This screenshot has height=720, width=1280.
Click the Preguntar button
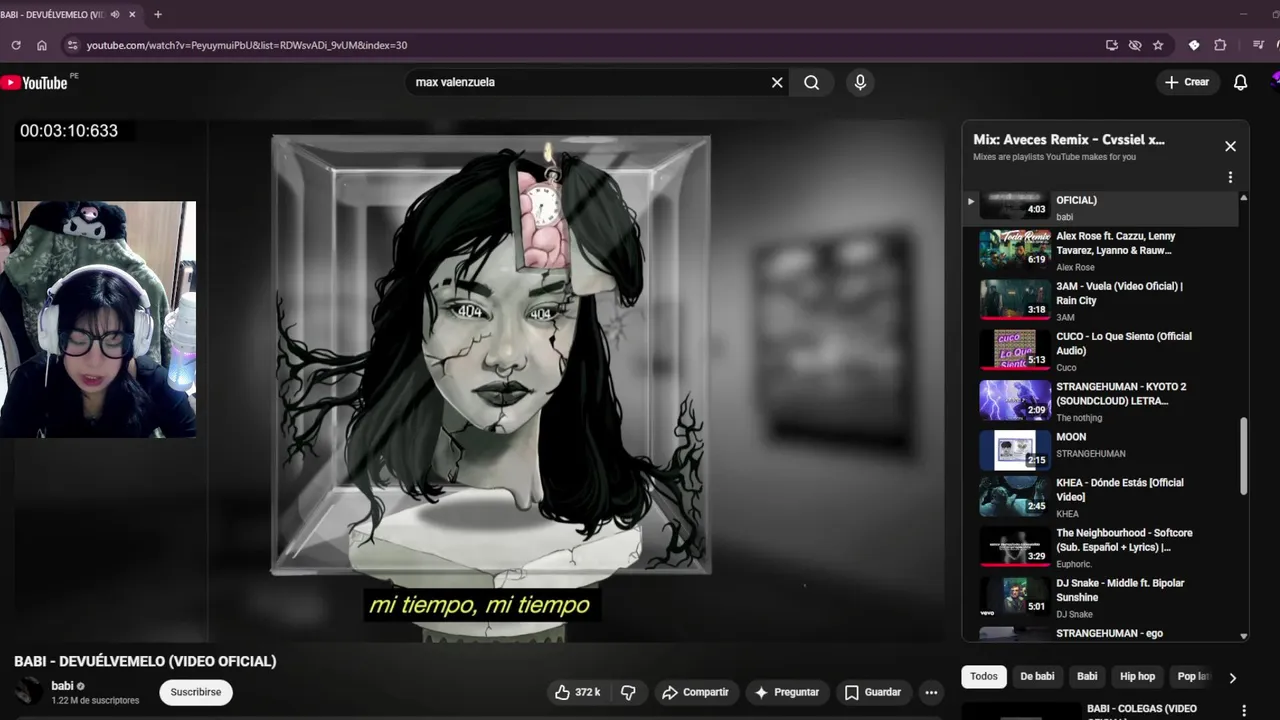(787, 692)
